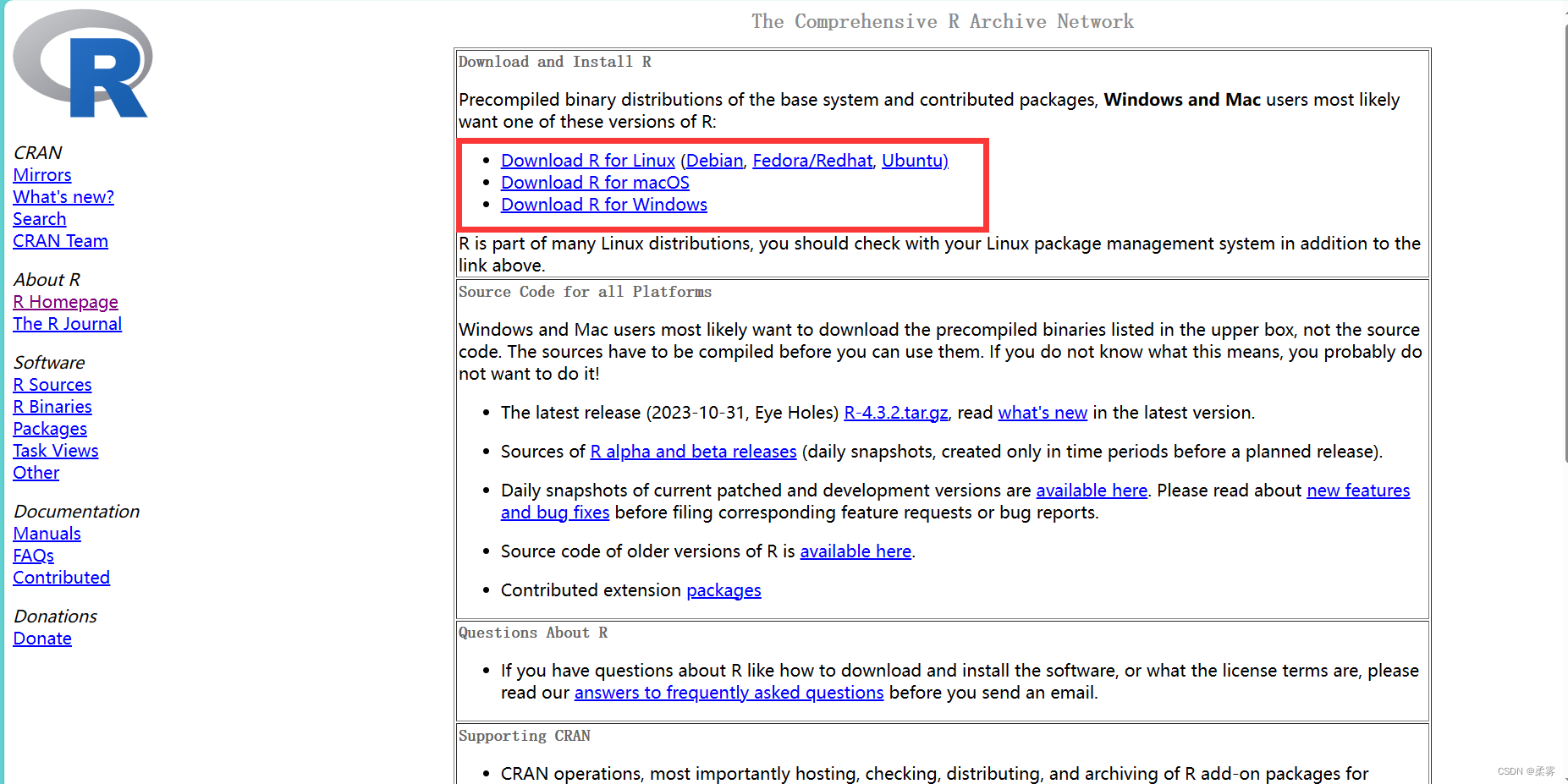
Task: Open daily snapshots available here link
Action: [x=1092, y=491]
